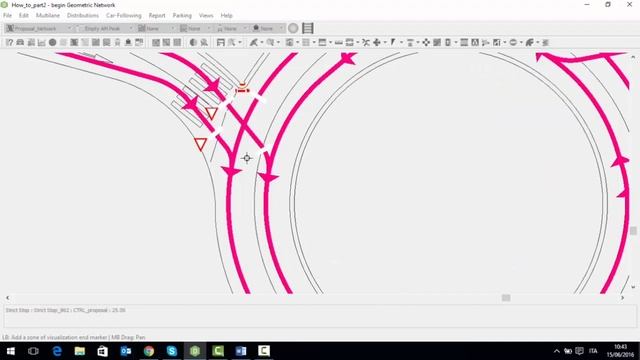Show hidden system tray icons
The width and height of the screenshot is (640, 360).
coord(557,351)
